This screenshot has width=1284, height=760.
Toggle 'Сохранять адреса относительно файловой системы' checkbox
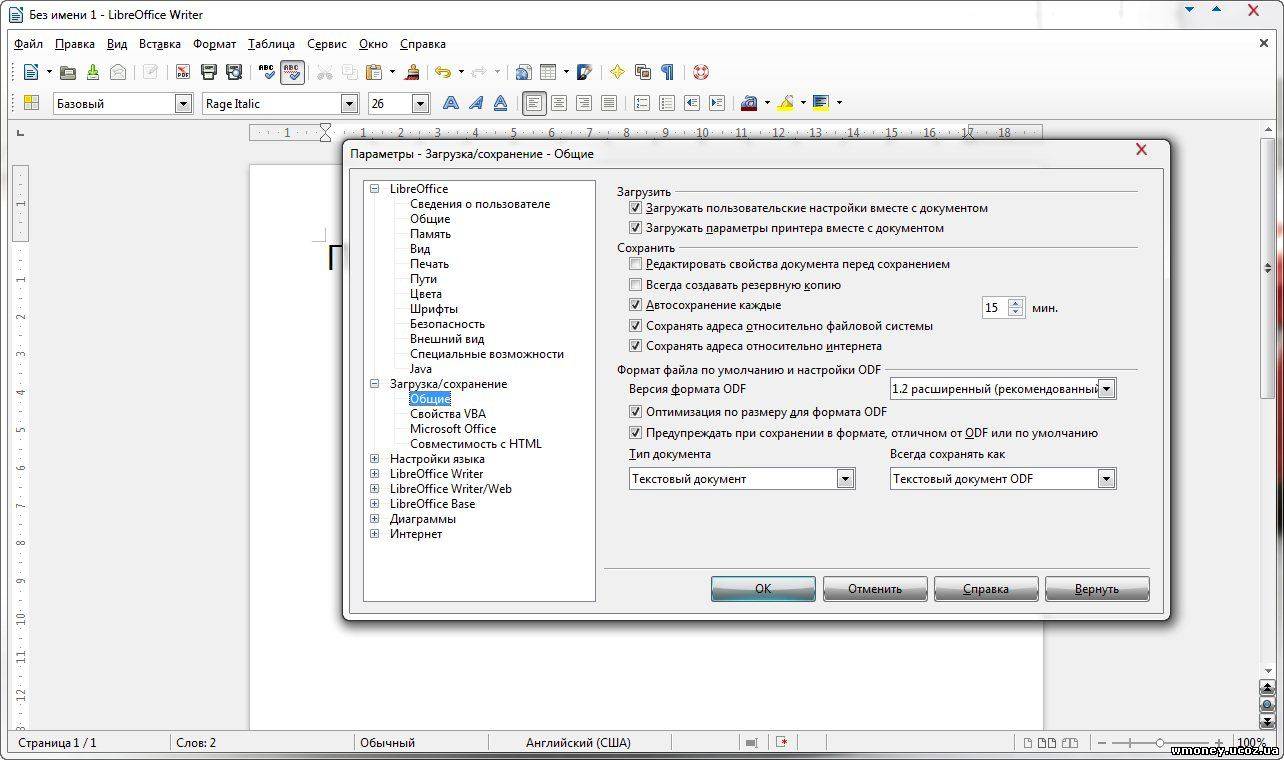[x=635, y=326]
